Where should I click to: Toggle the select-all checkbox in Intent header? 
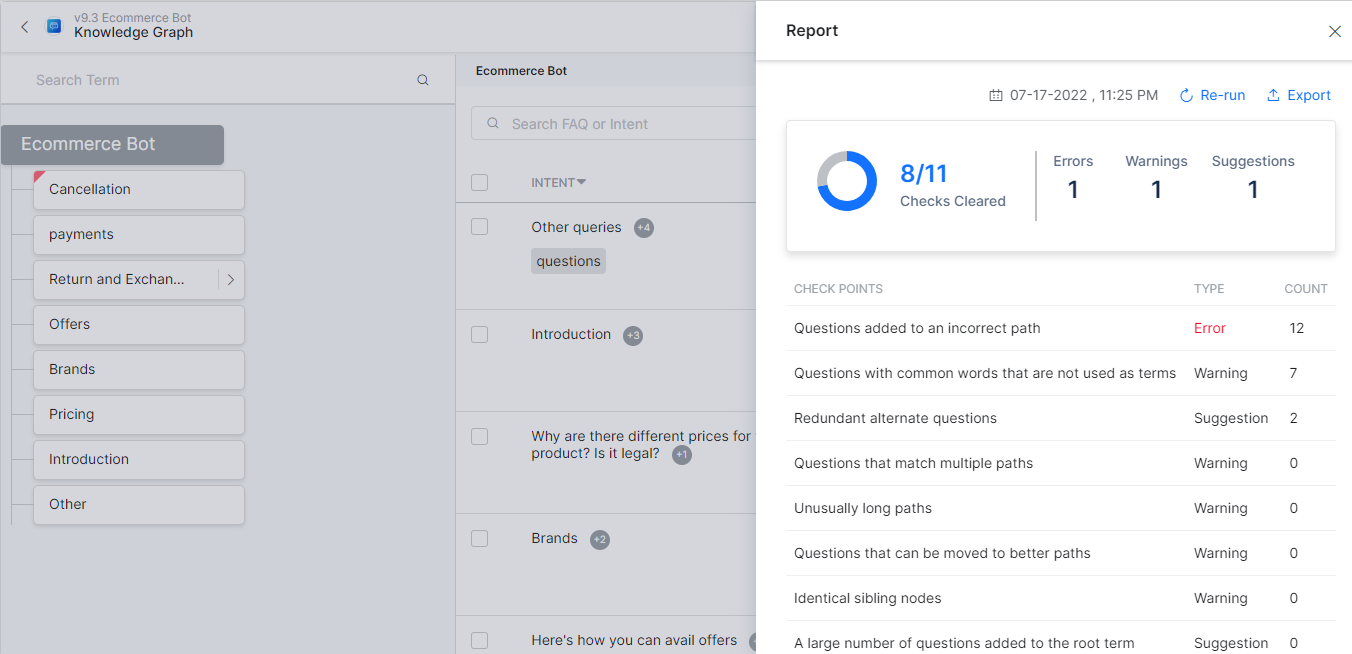tap(480, 182)
